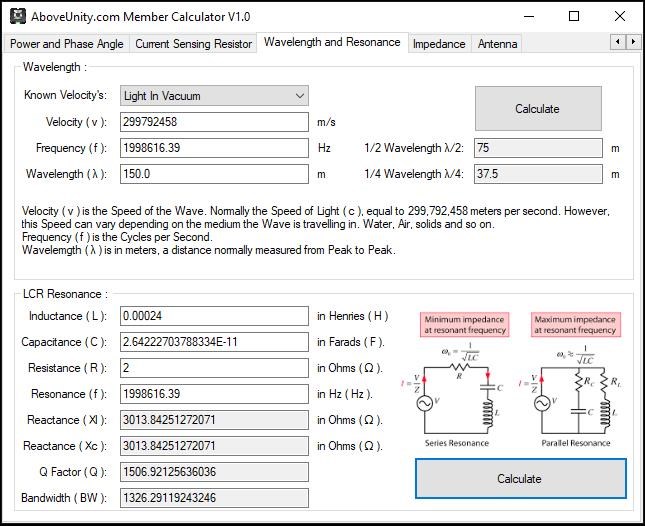Close the Member Calculator window

coord(619,16)
